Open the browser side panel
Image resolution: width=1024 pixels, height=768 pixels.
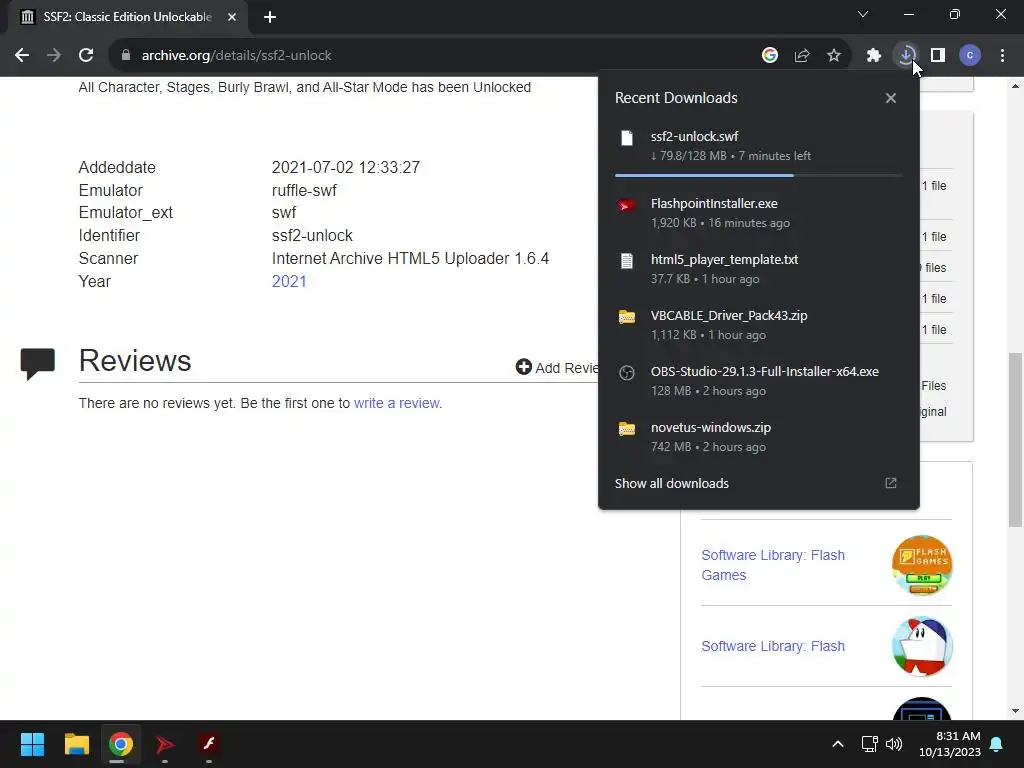pyautogui.click(x=938, y=56)
